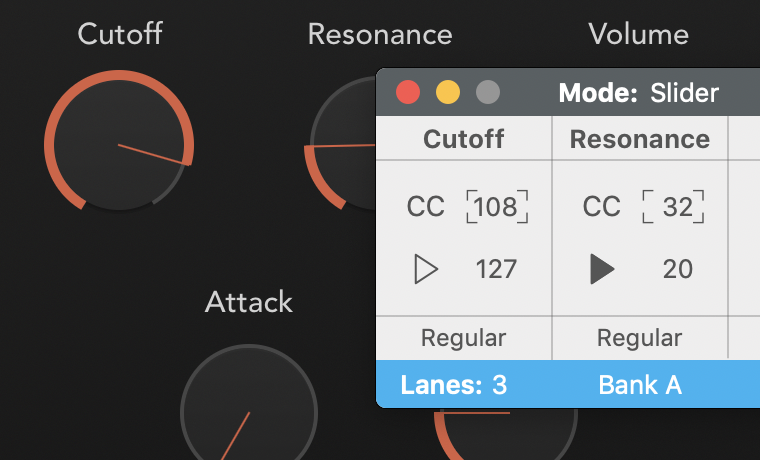This screenshot has width=760, height=460.
Task: Click the value 20 in Resonance lane
Action: (678, 269)
